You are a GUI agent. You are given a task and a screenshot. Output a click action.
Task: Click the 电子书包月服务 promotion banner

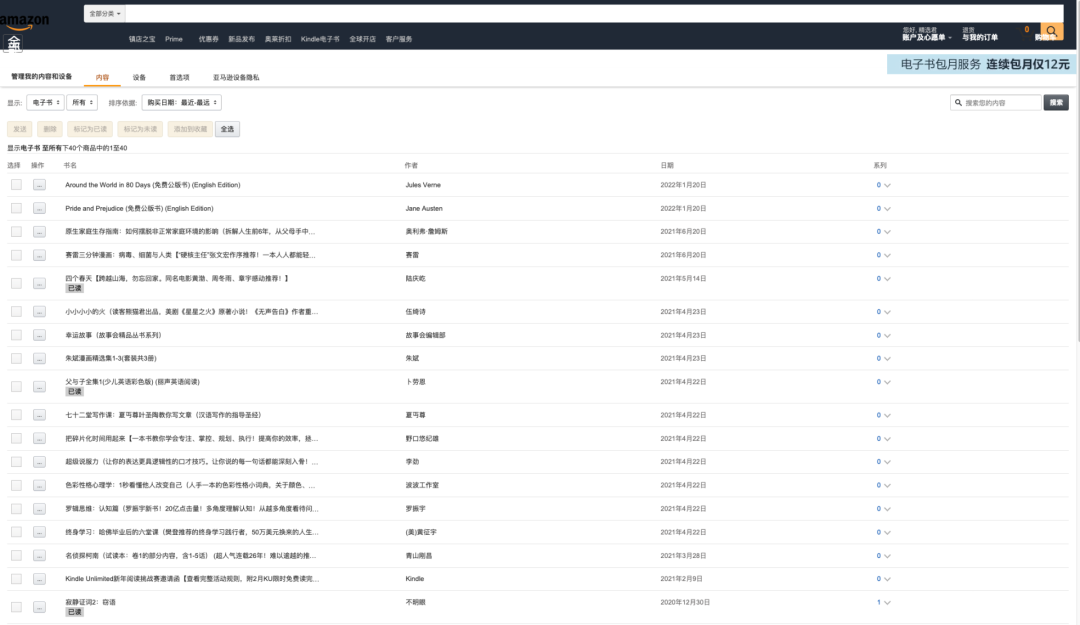point(981,64)
